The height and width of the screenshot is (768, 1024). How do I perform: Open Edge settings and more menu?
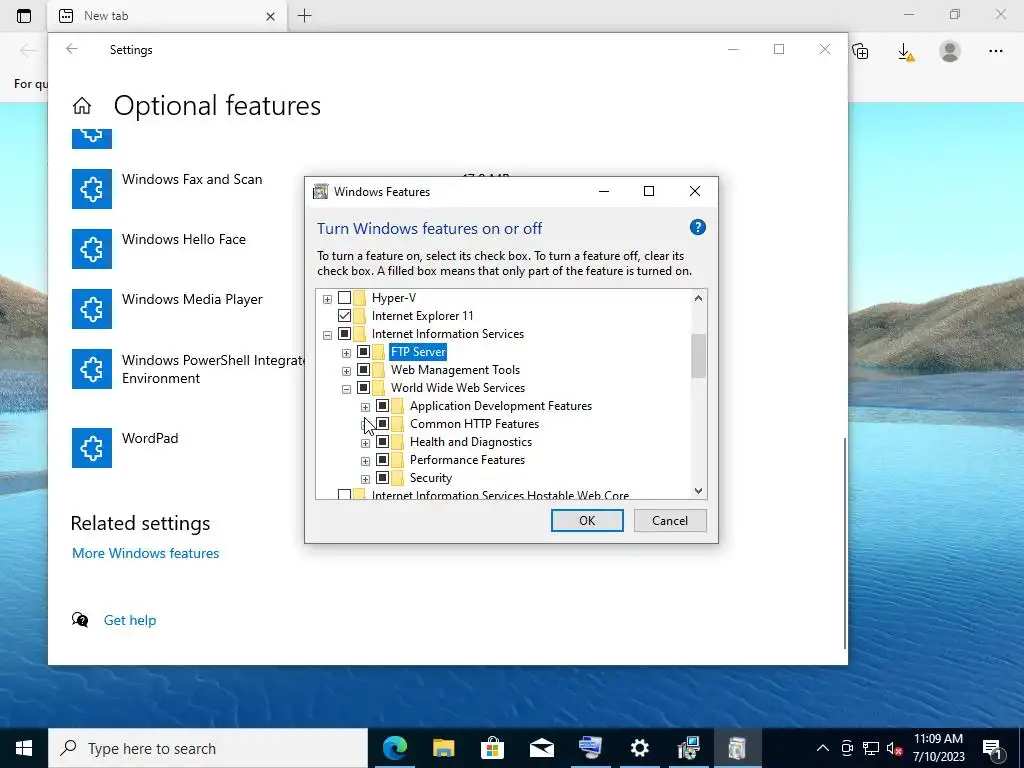995,51
